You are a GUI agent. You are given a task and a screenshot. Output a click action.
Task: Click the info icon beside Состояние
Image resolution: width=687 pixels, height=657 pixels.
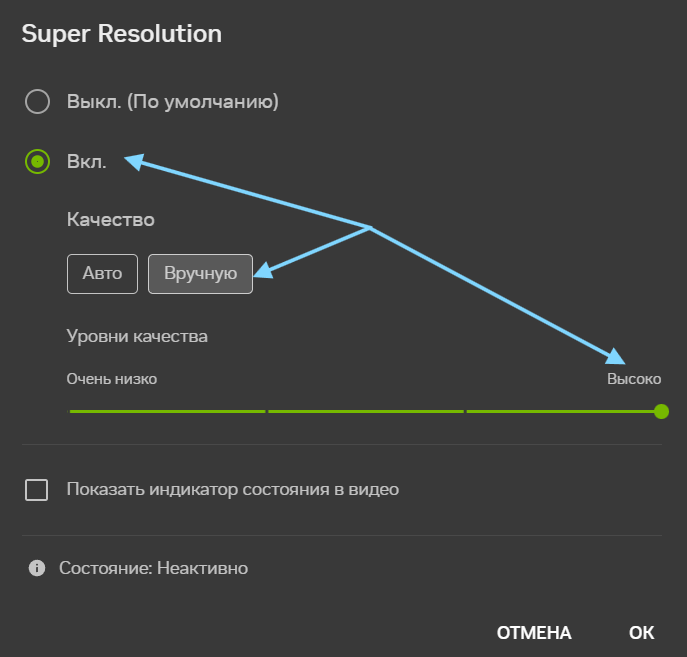(x=37, y=569)
